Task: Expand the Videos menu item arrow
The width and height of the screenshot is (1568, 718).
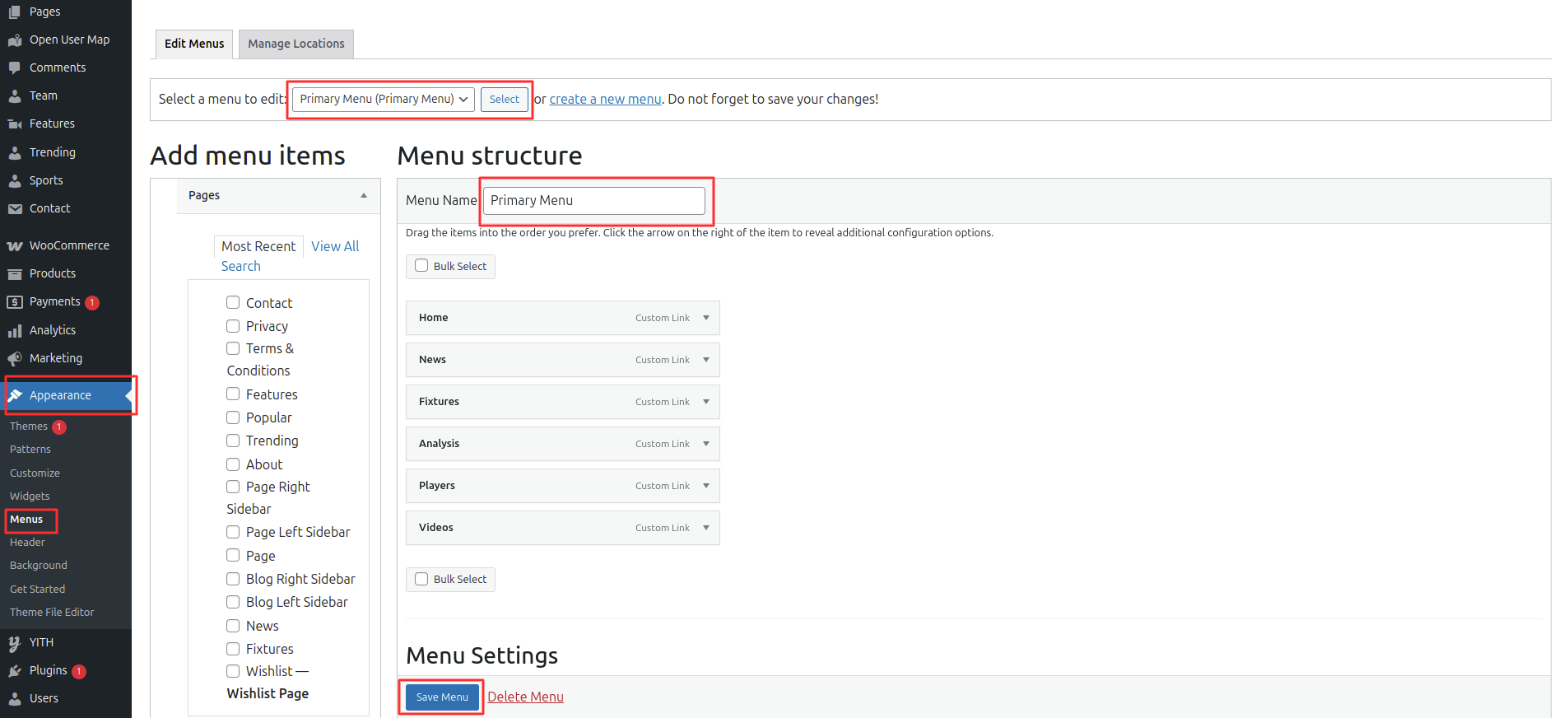Action: coord(705,528)
